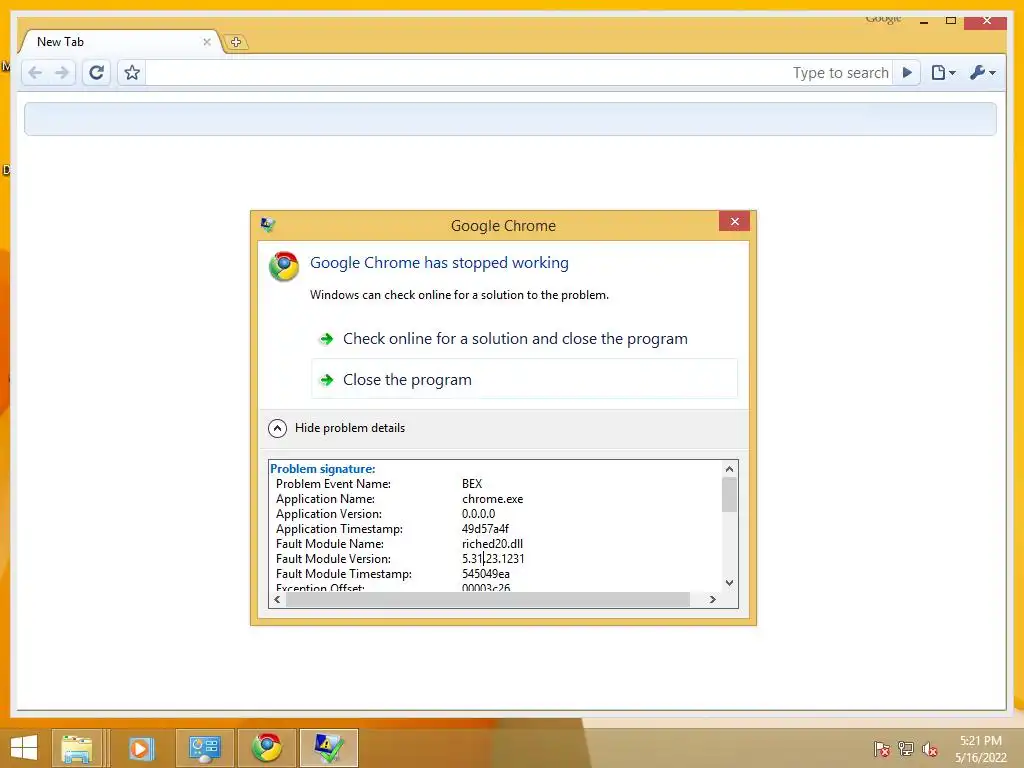Click the Go play arrow in address bar
The width and height of the screenshot is (1024, 768).
click(907, 72)
